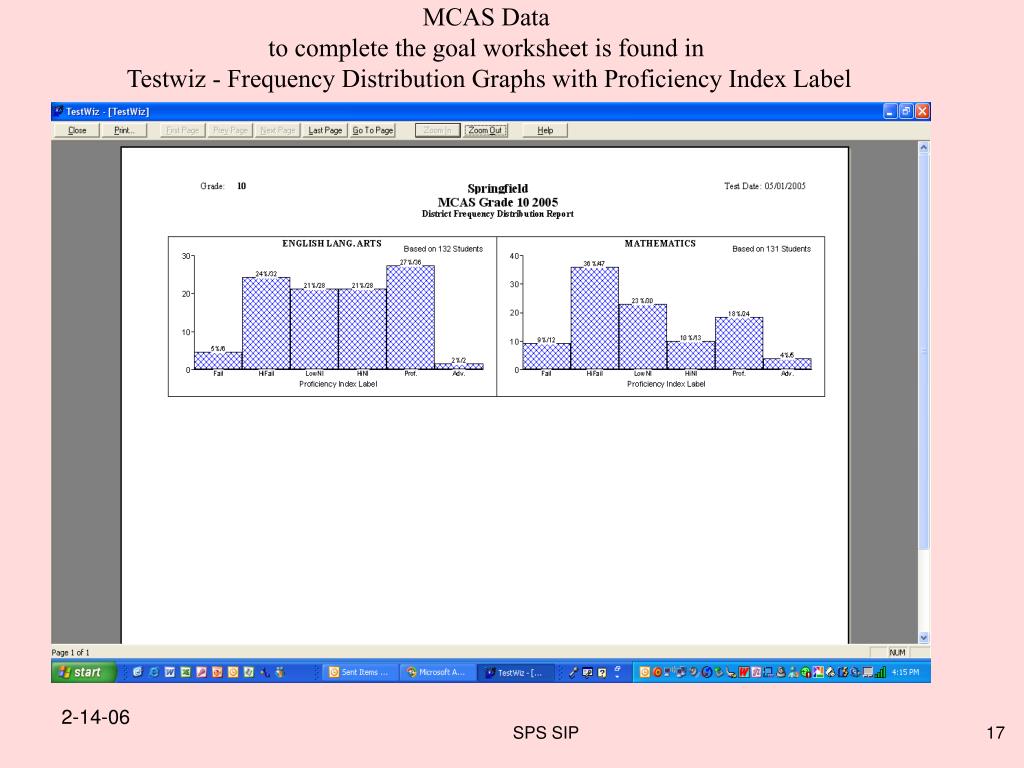Click the disabled Zoom In button
Screen dimensions: 1024x768
click(x=438, y=131)
